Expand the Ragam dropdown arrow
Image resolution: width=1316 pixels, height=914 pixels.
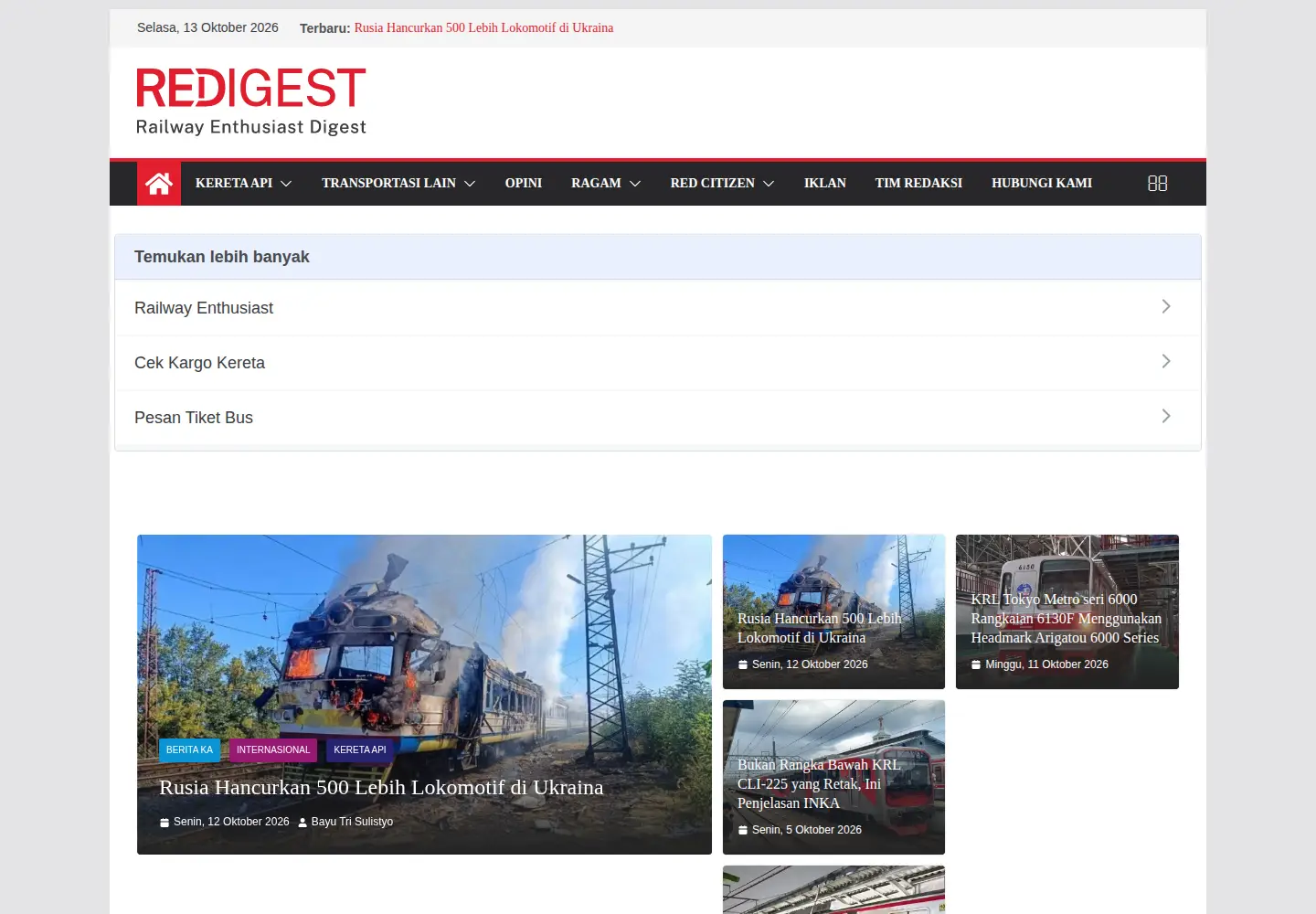coord(635,184)
